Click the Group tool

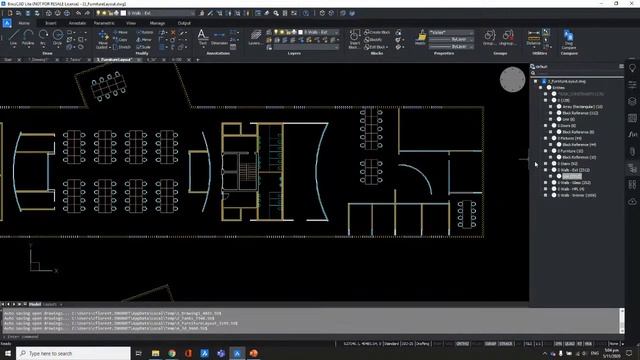489,37
